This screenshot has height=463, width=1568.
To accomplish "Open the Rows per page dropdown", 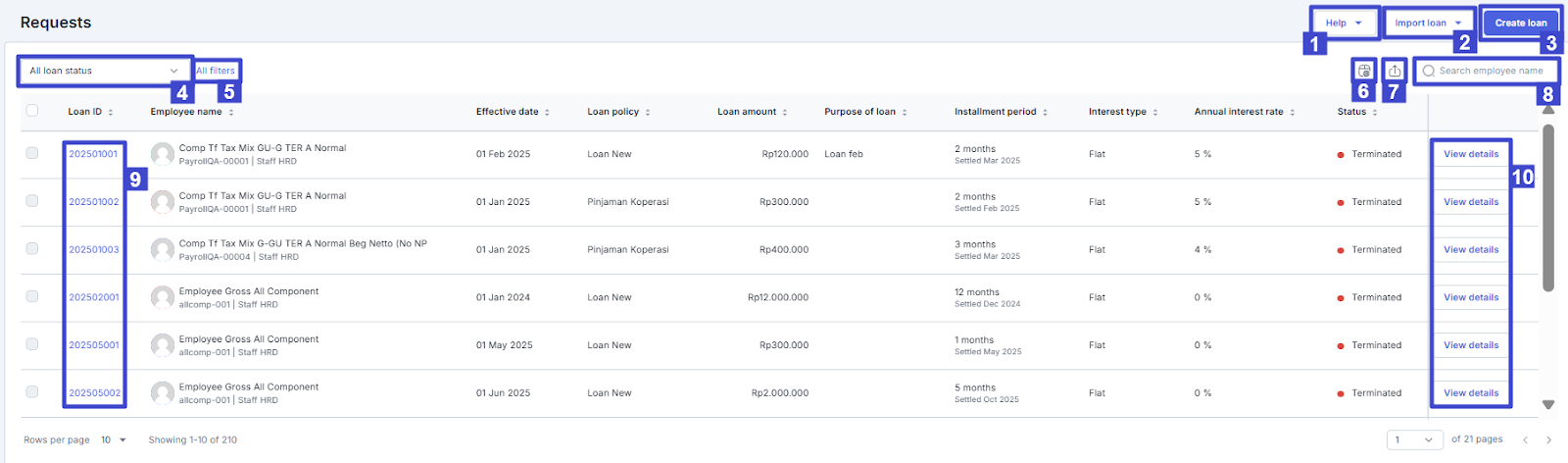I will click(114, 439).
